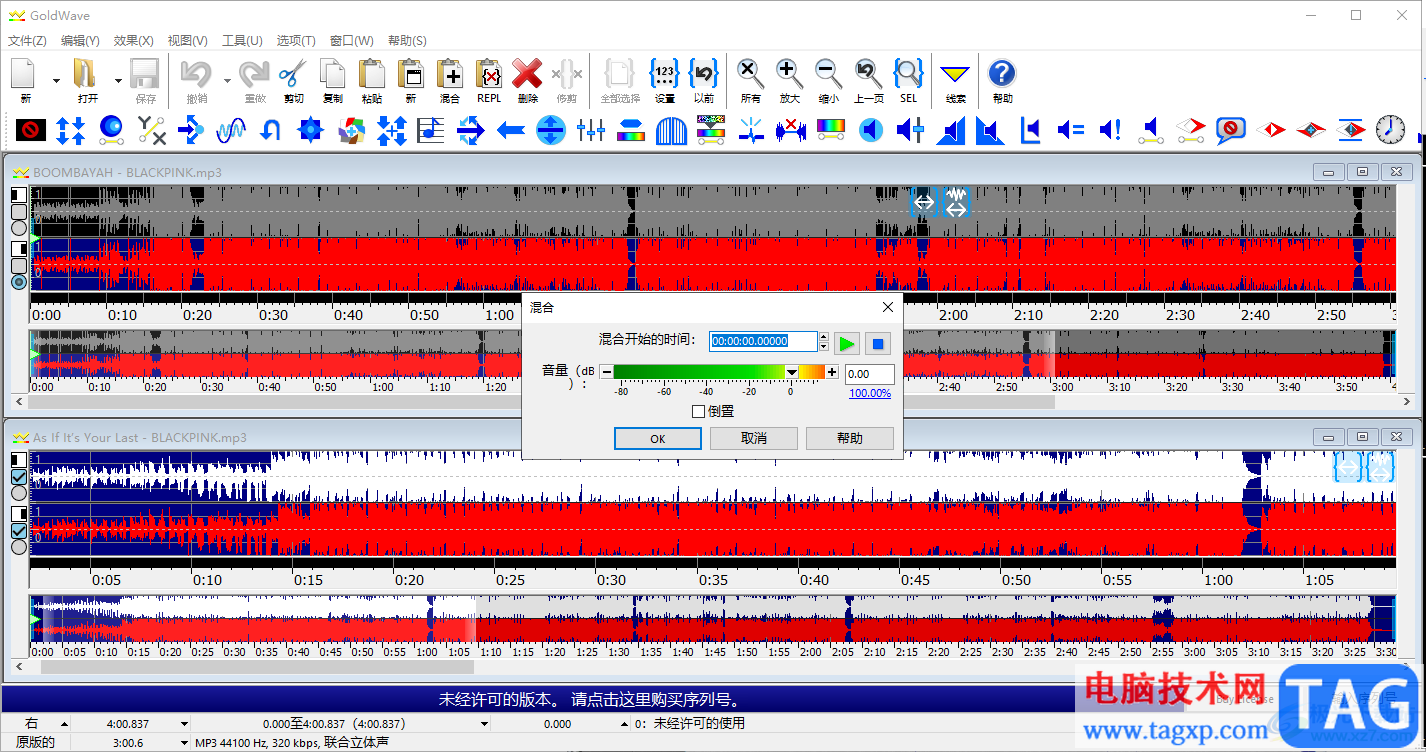Select the selected lower radio button in BOOMBAYAH window
The width and height of the screenshot is (1426, 752).
19,283
